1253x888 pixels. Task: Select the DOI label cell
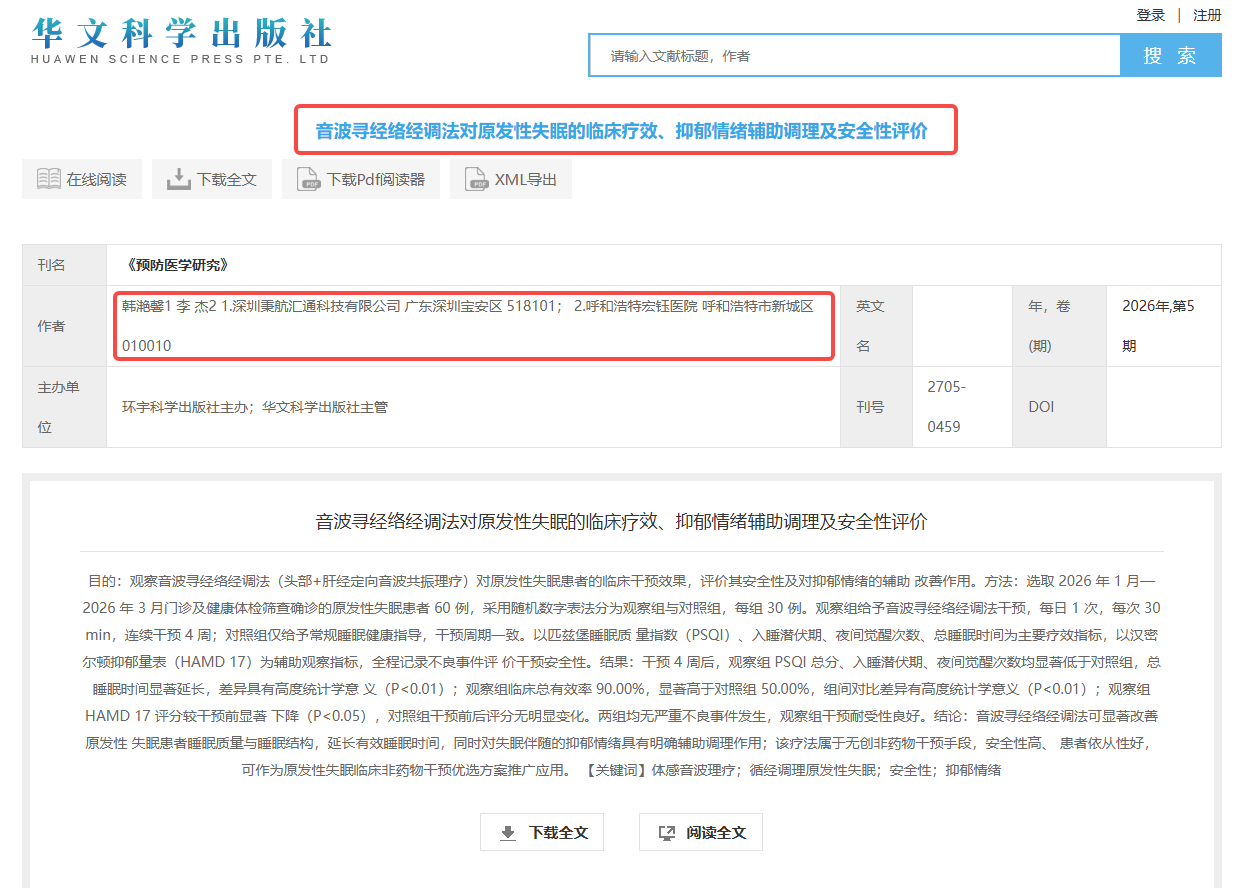pos(1060,407)
